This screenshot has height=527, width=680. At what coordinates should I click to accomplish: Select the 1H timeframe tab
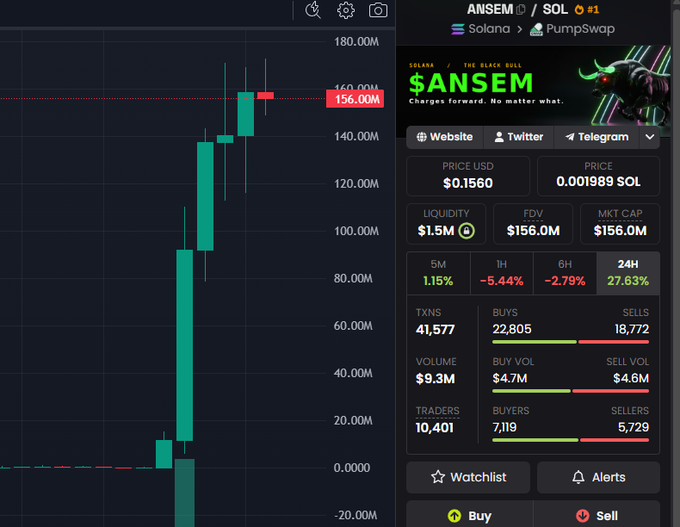point(502,273)
